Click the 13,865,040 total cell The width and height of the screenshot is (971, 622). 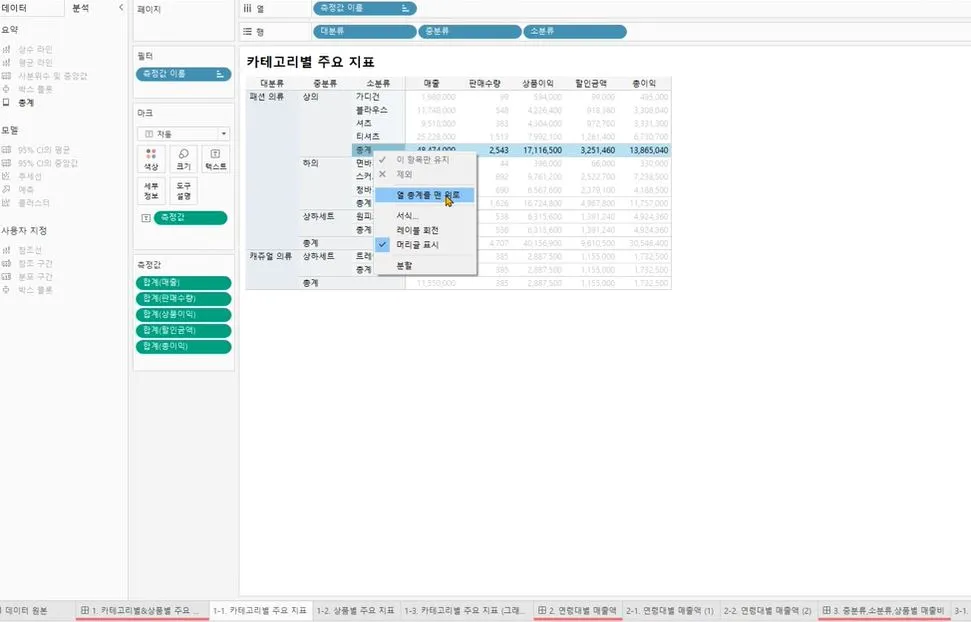pyautogui.click(x=648, y=150)
